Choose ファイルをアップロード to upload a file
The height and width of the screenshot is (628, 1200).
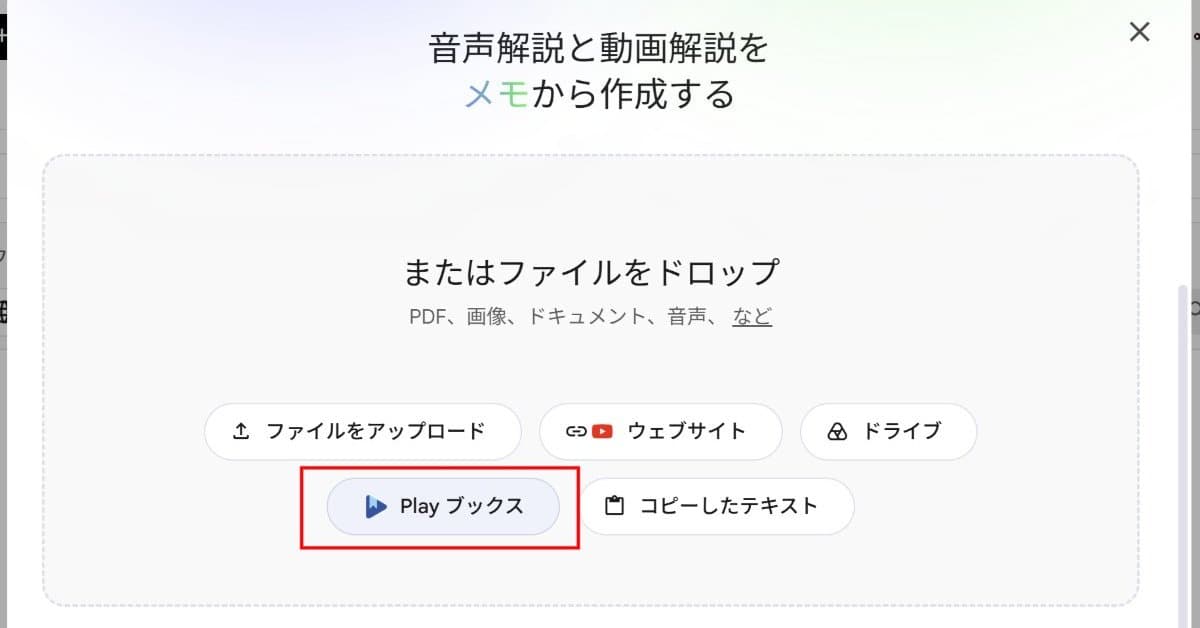coord(363,431)
